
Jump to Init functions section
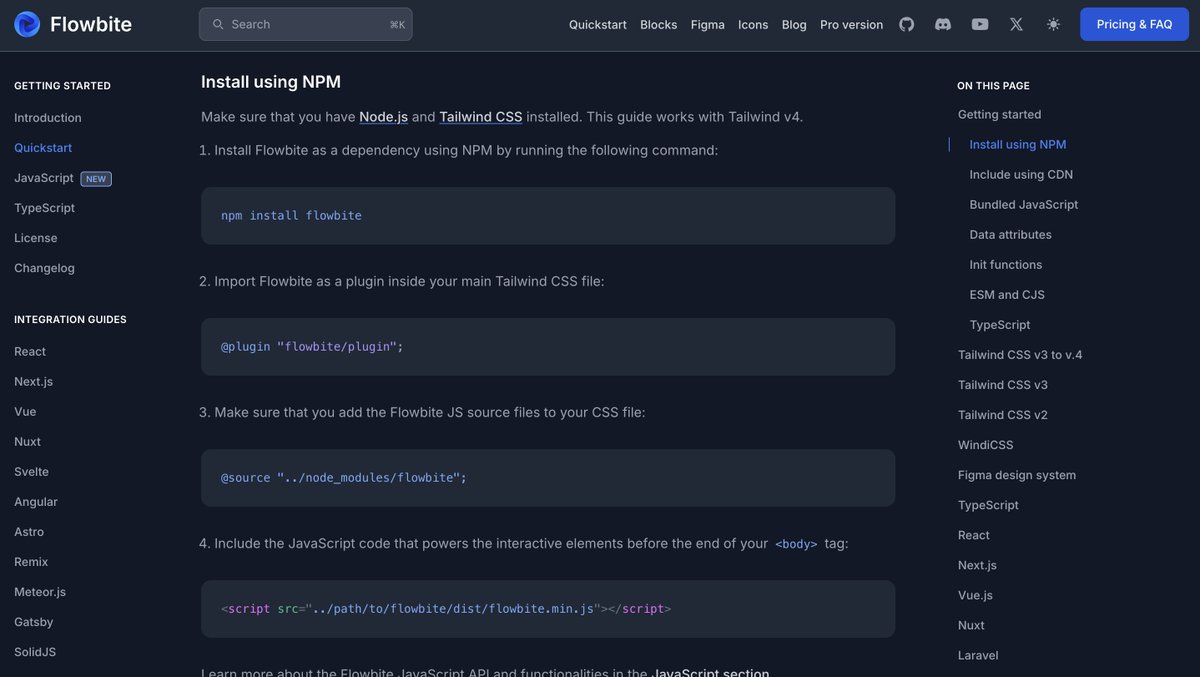click(1006, 265)
